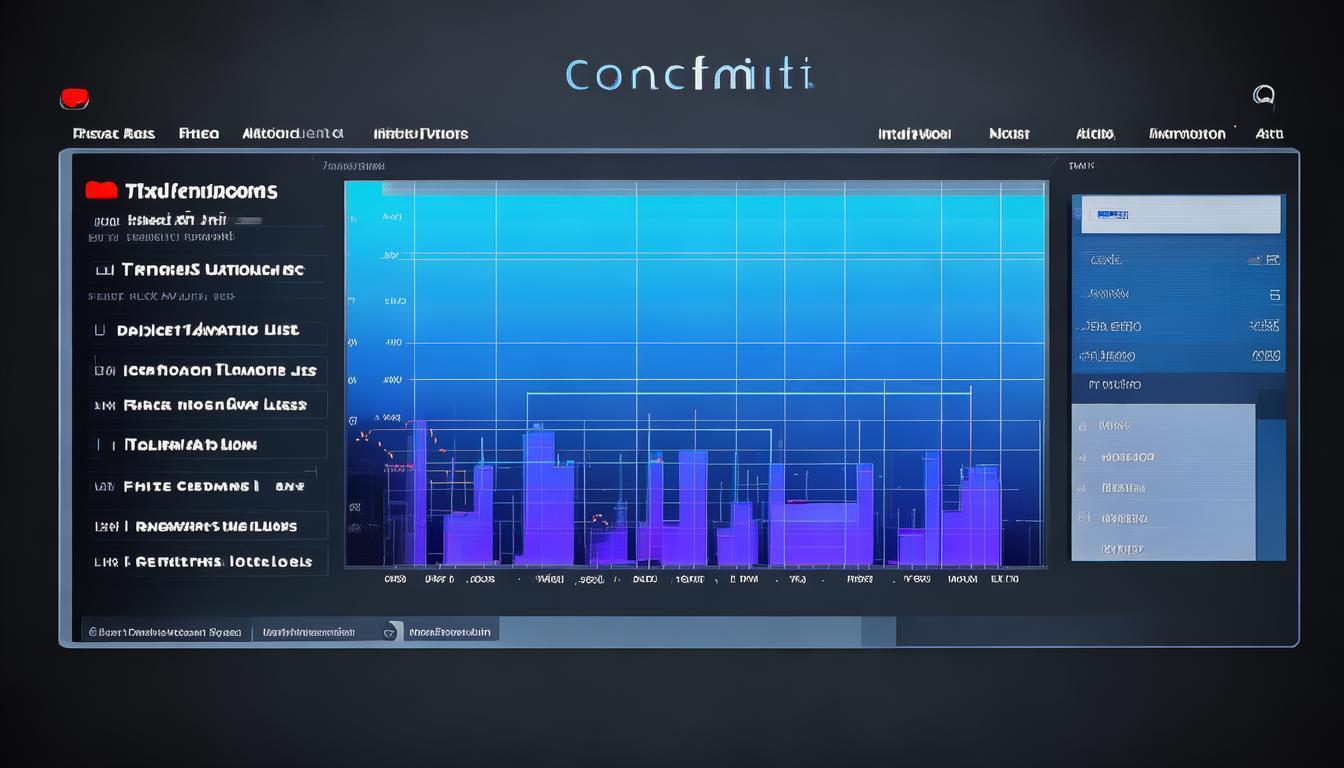Click the vertical scrollbar on right panel
The height and width of the screenshot is (768, 1344).
click(x=1271, y=490)
